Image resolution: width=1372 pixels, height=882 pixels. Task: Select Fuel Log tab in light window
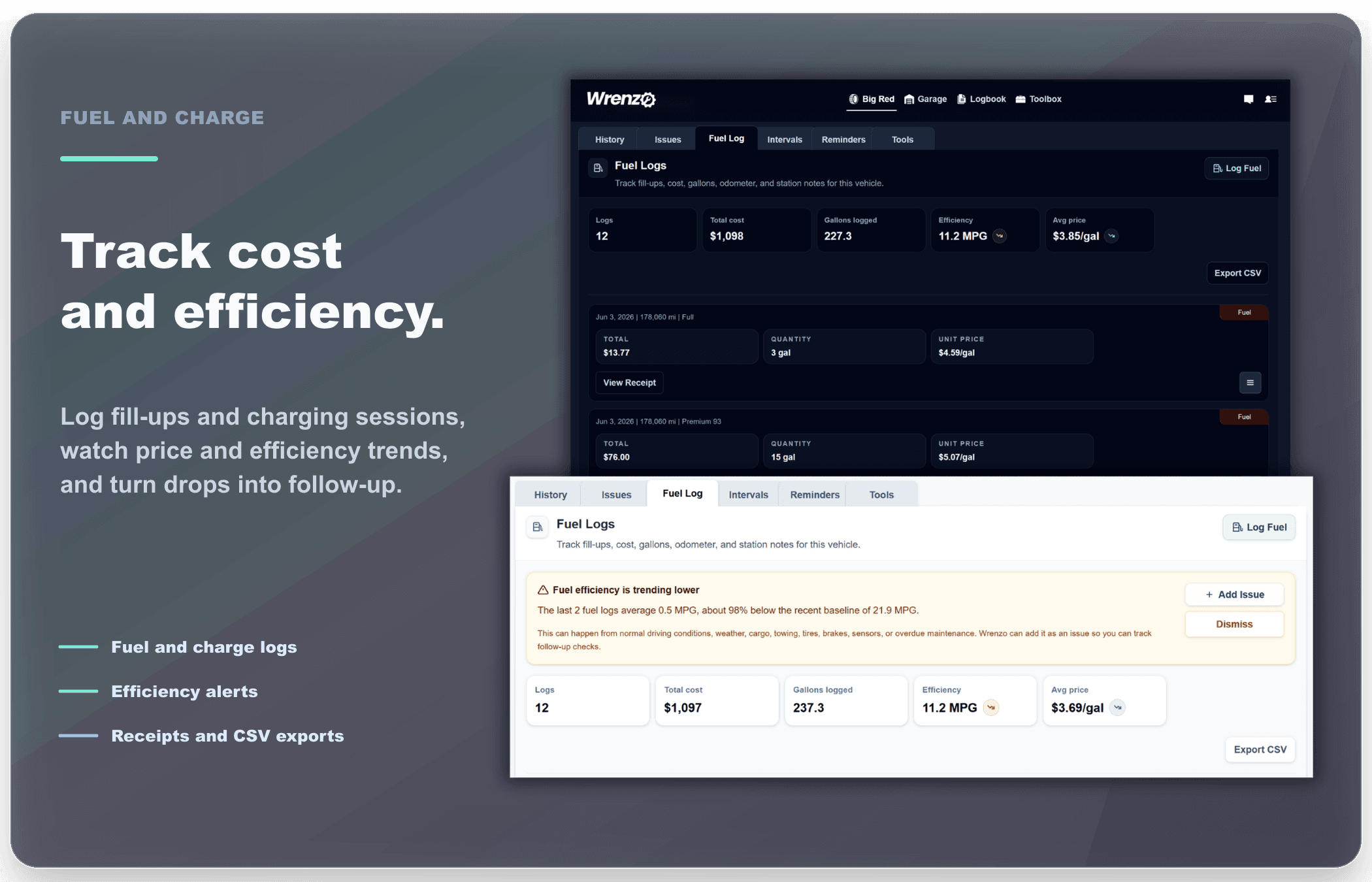682,493
